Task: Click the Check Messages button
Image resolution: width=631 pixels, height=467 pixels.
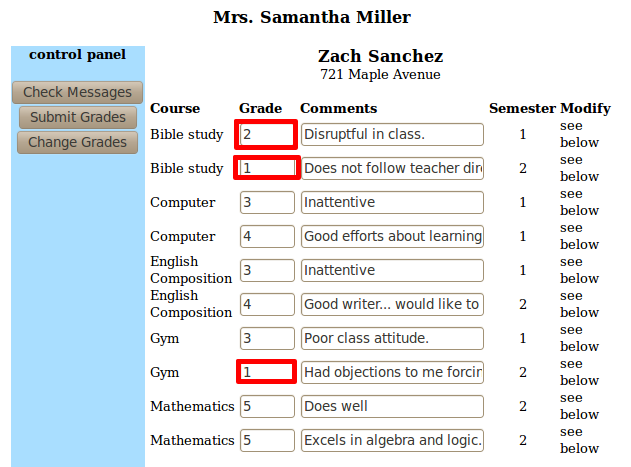Action: click(77, 92)
